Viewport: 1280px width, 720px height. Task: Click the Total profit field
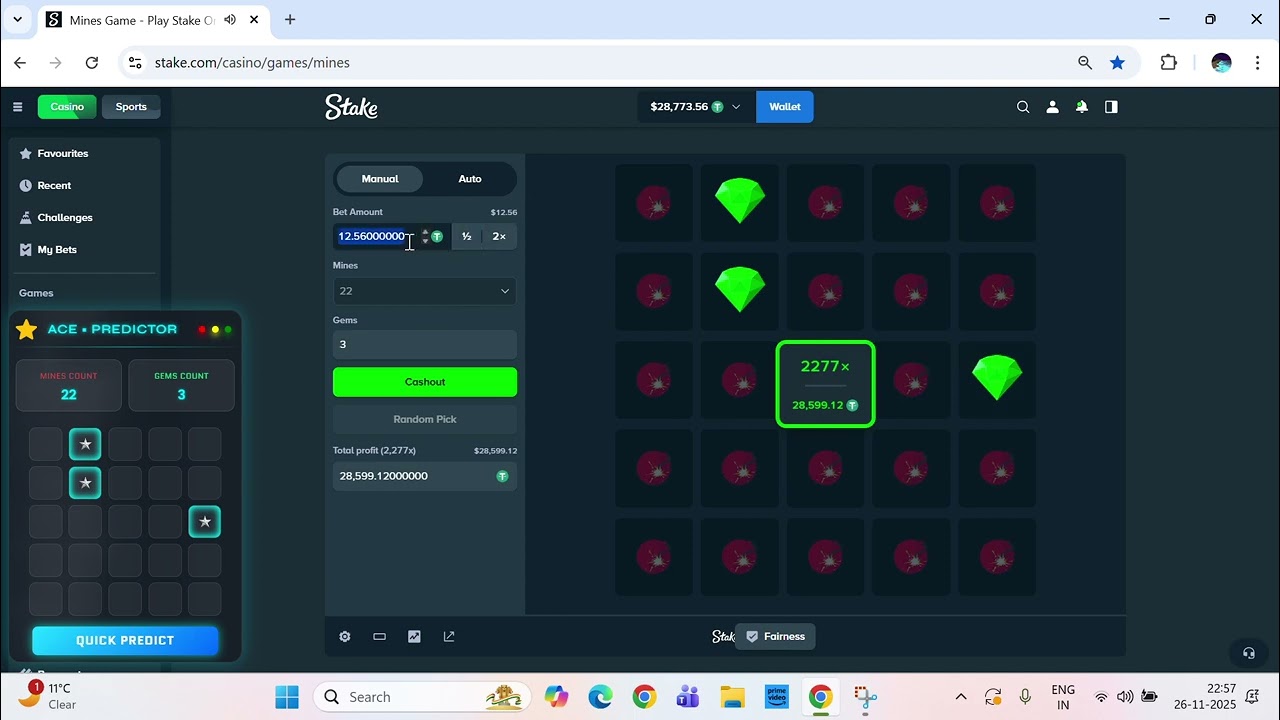pos(425,476)
